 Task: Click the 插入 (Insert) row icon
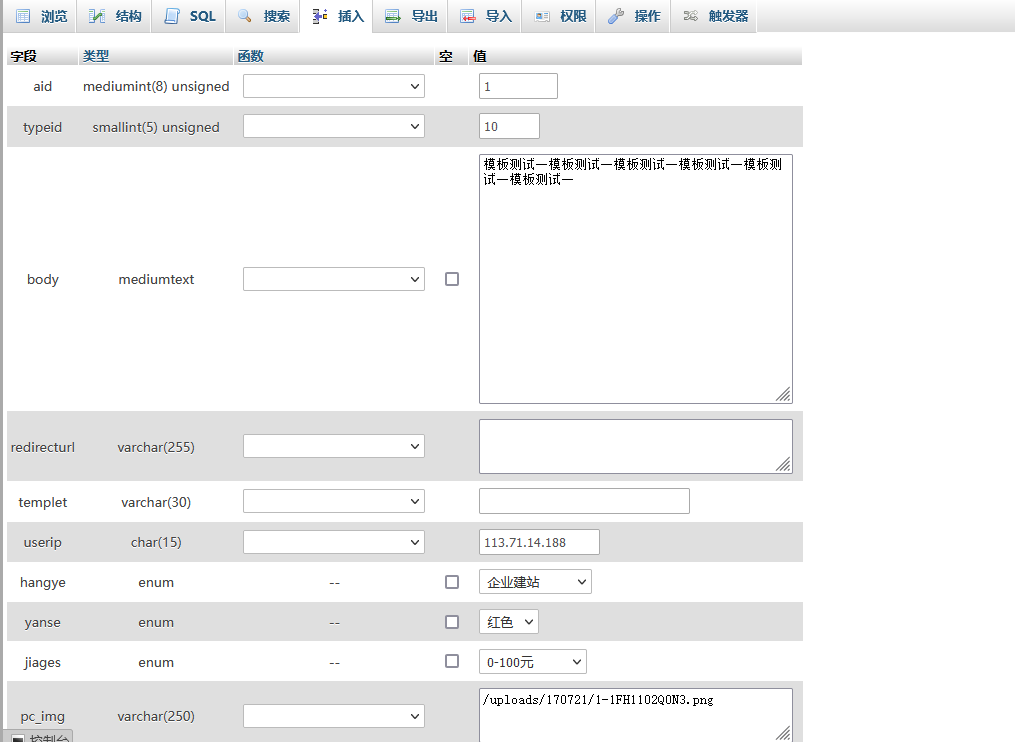tap(320, 16)
